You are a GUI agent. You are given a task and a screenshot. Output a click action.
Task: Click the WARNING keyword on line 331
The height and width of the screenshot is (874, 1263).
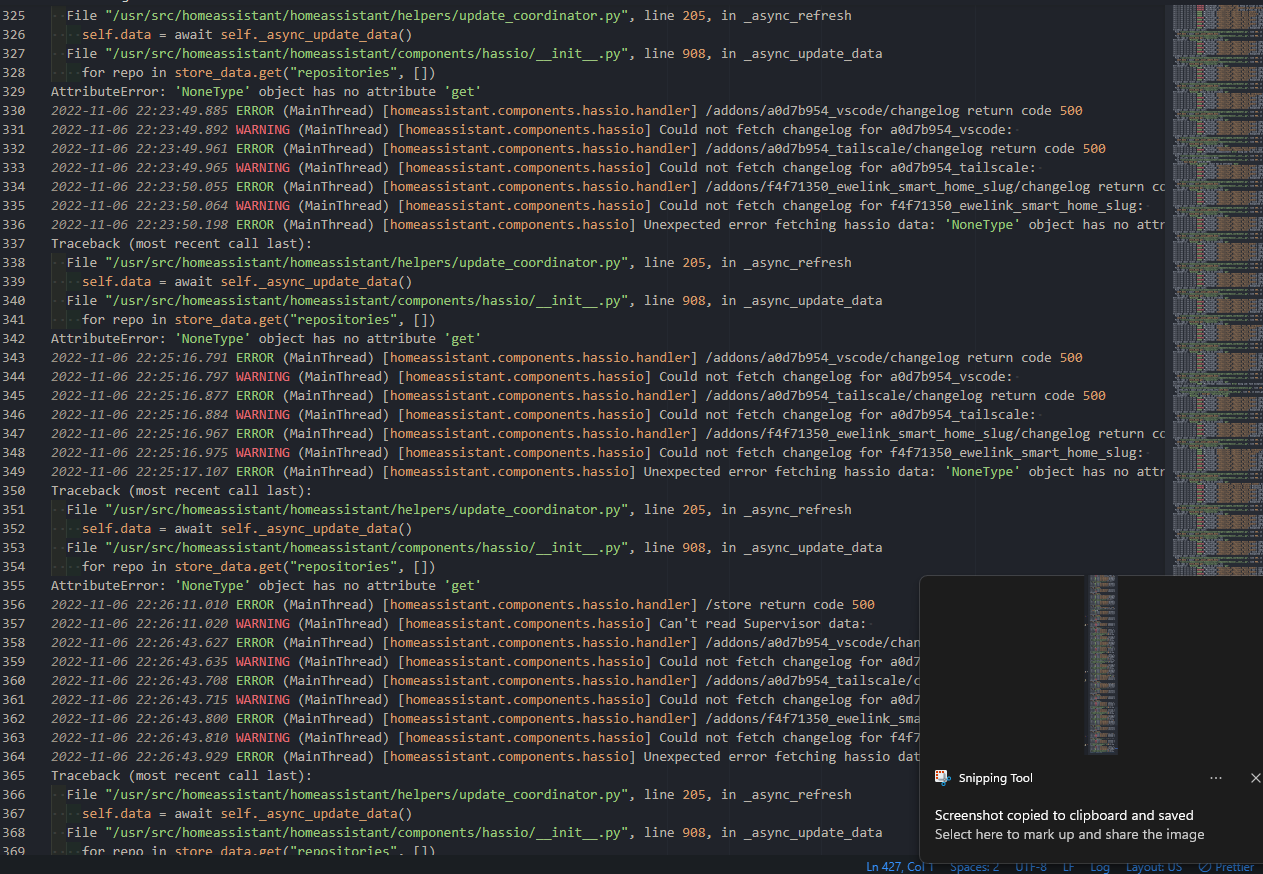[x=263, y=130]
